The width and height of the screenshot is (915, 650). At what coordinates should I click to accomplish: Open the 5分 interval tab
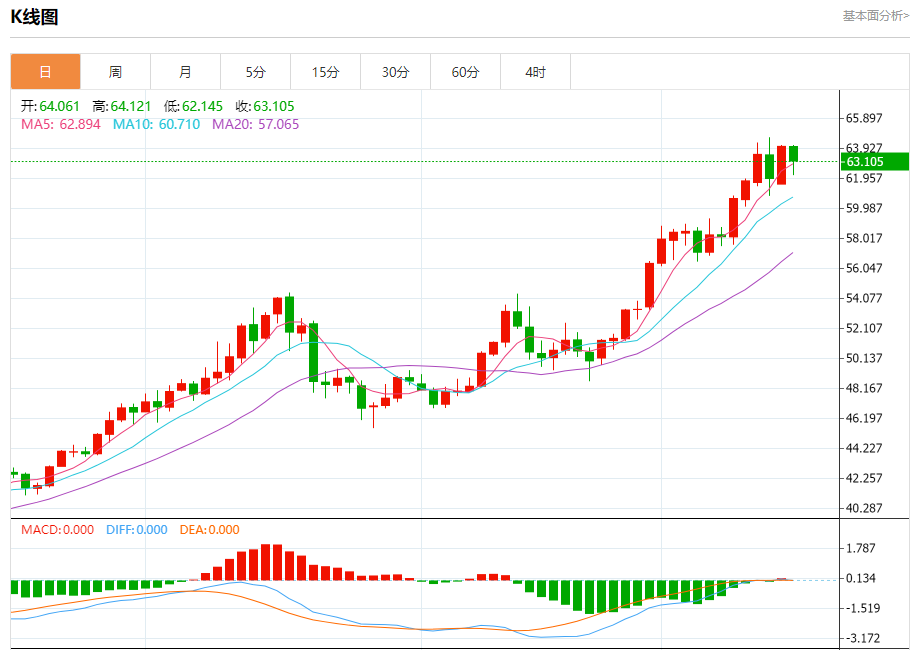tap(255, 72)
